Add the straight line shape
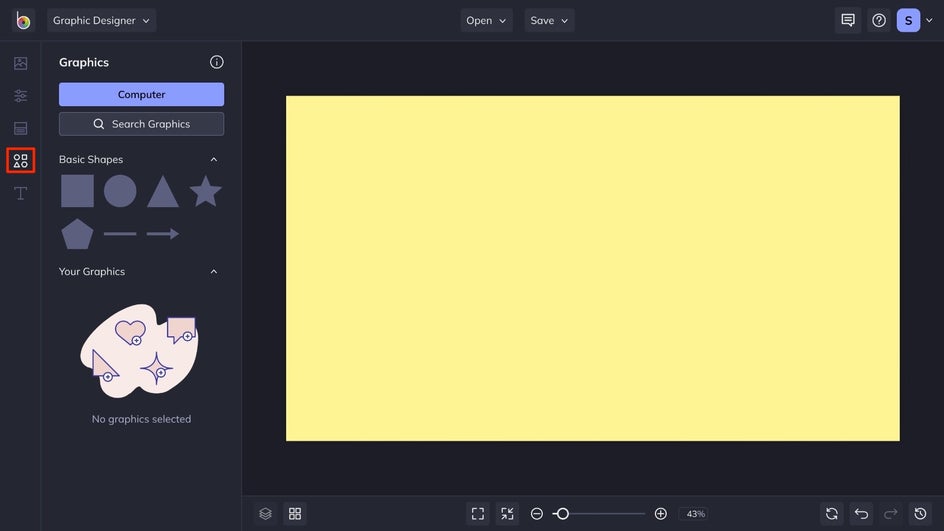Image resolution: width=944 pixels, height=531 pixels. tap(120, 234)
